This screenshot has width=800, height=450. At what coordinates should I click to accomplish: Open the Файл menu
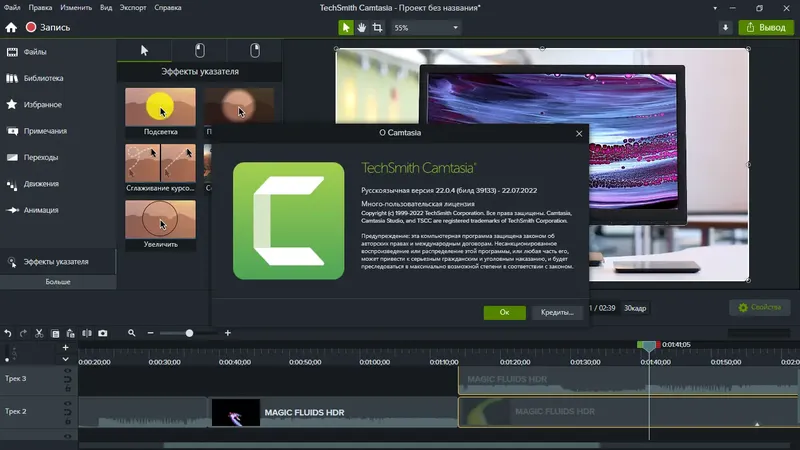pos(12,8)
